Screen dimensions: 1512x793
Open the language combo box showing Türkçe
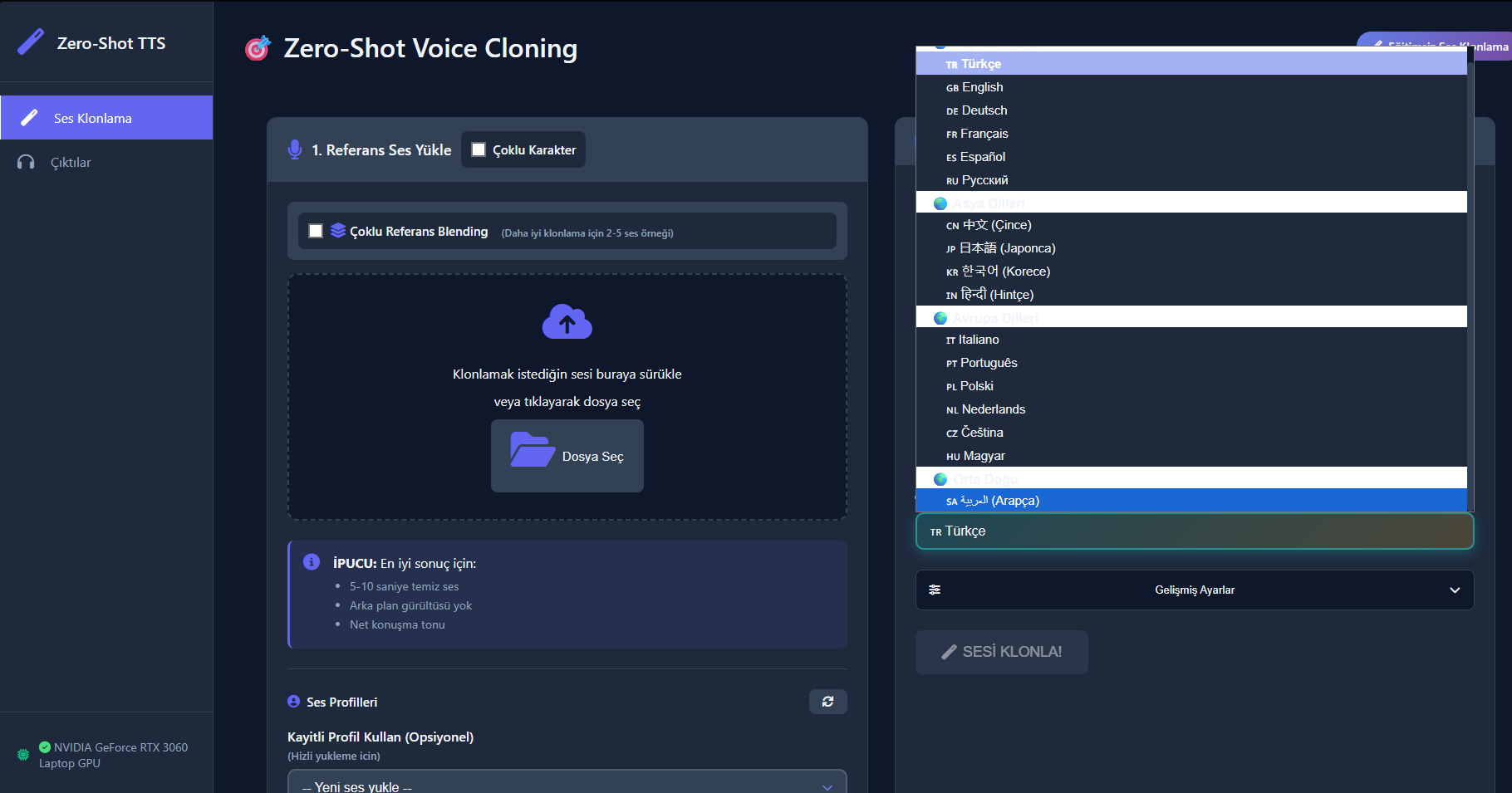pyautogui.click(x=1195, y=531)
